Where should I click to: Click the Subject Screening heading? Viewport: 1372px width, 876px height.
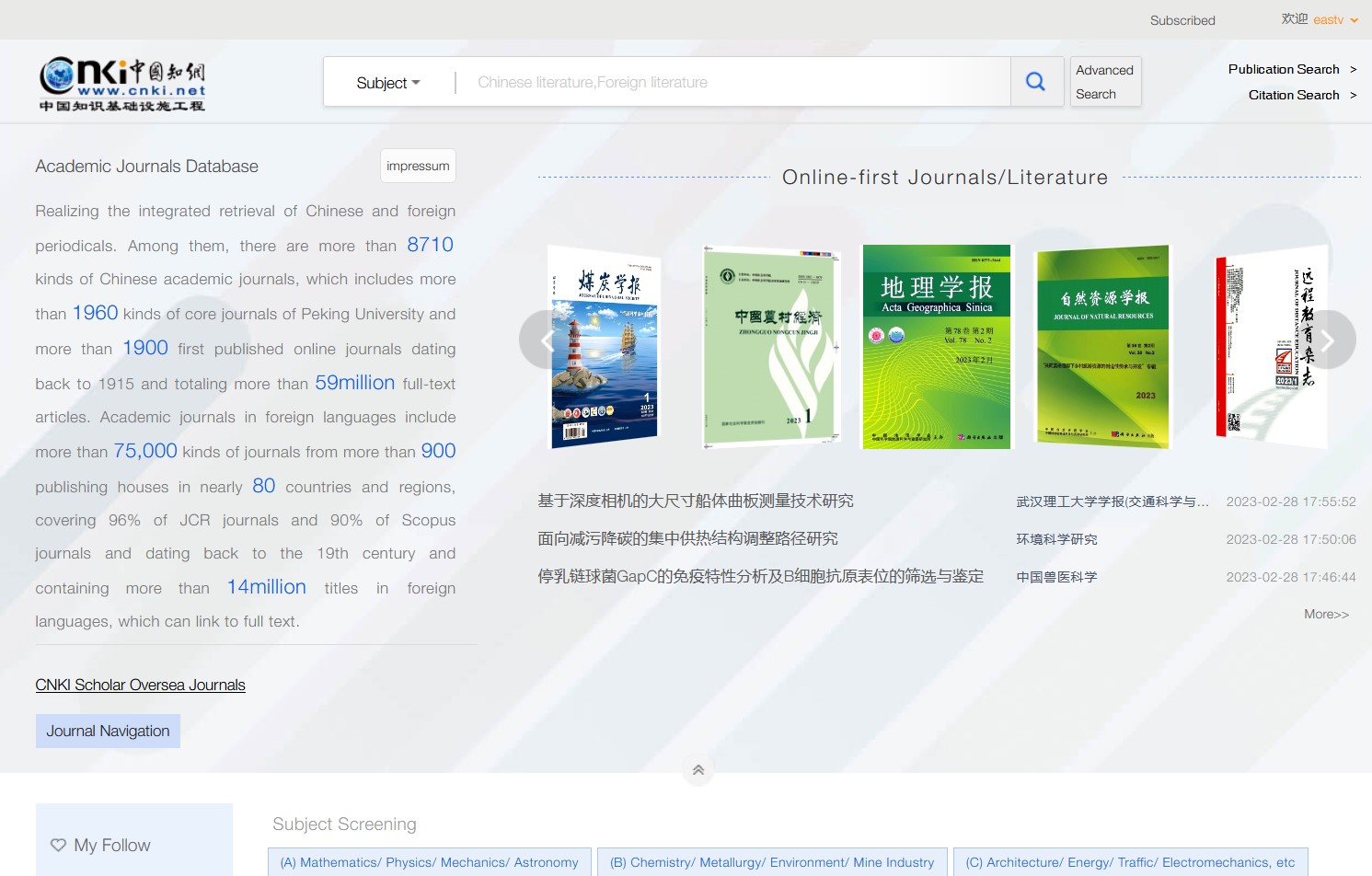click(x=344, y=824)
